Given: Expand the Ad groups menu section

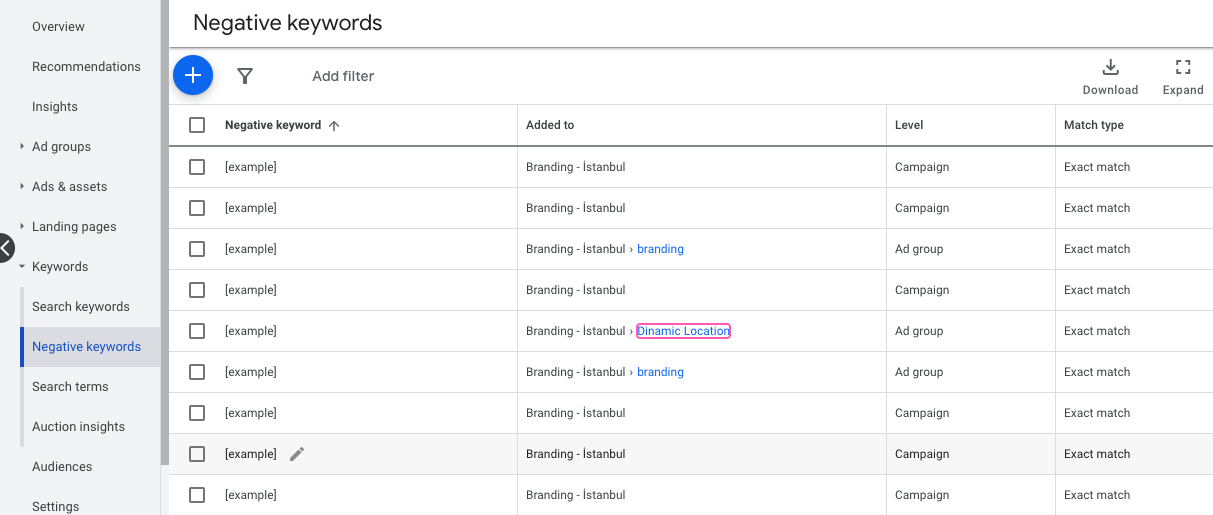Looking at the screenshot, I should [22, 147].
